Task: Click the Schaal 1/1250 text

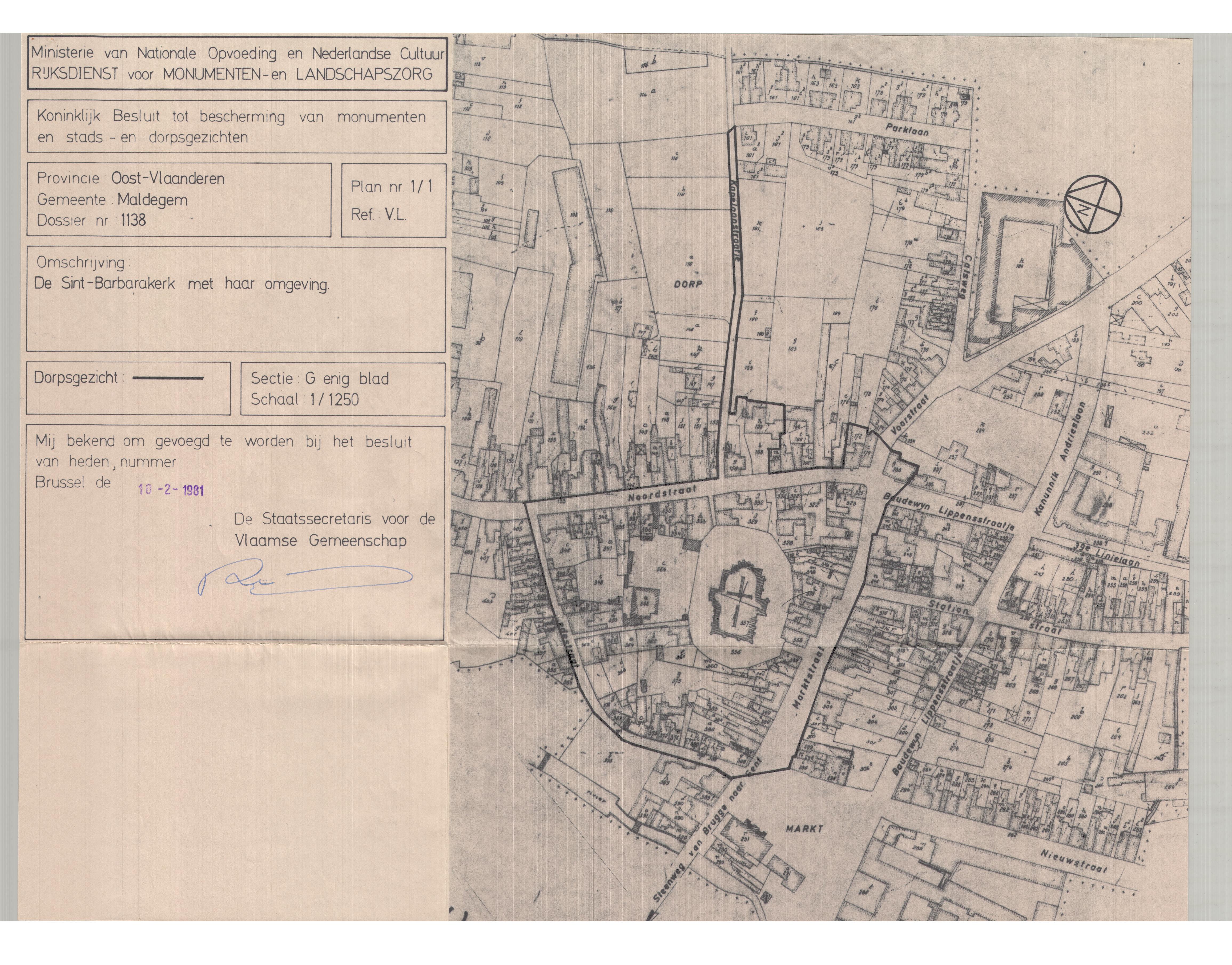Action: tap(305, 399)
